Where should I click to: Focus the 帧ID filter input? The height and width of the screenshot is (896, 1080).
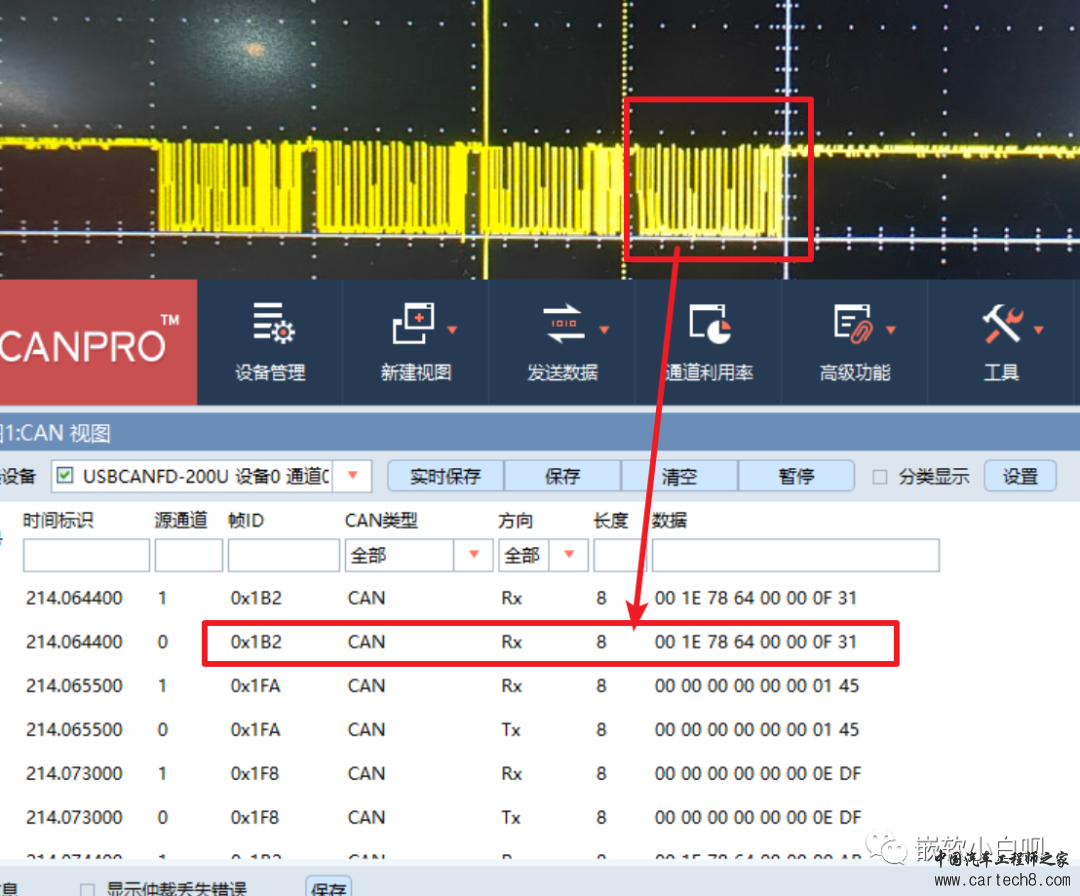point(284,555)
